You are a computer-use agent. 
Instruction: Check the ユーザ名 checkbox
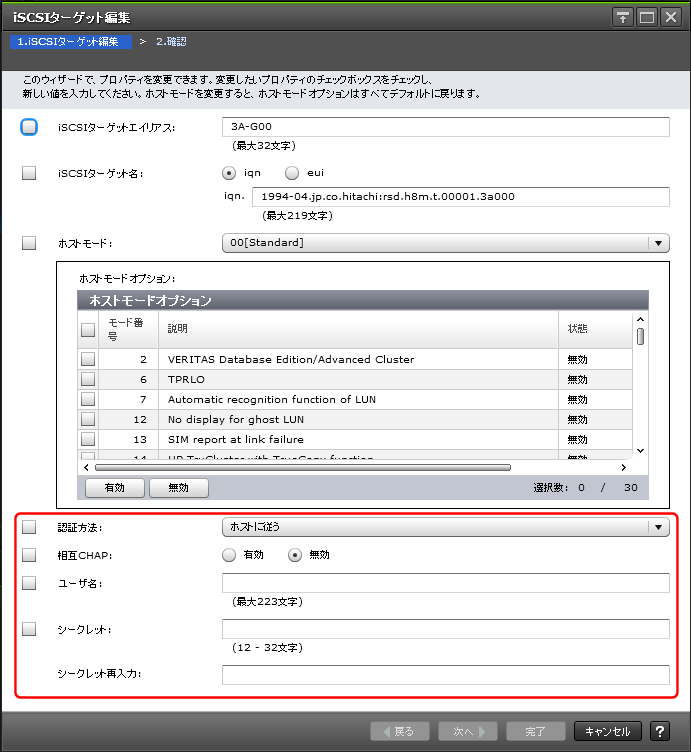pos(29,583)
